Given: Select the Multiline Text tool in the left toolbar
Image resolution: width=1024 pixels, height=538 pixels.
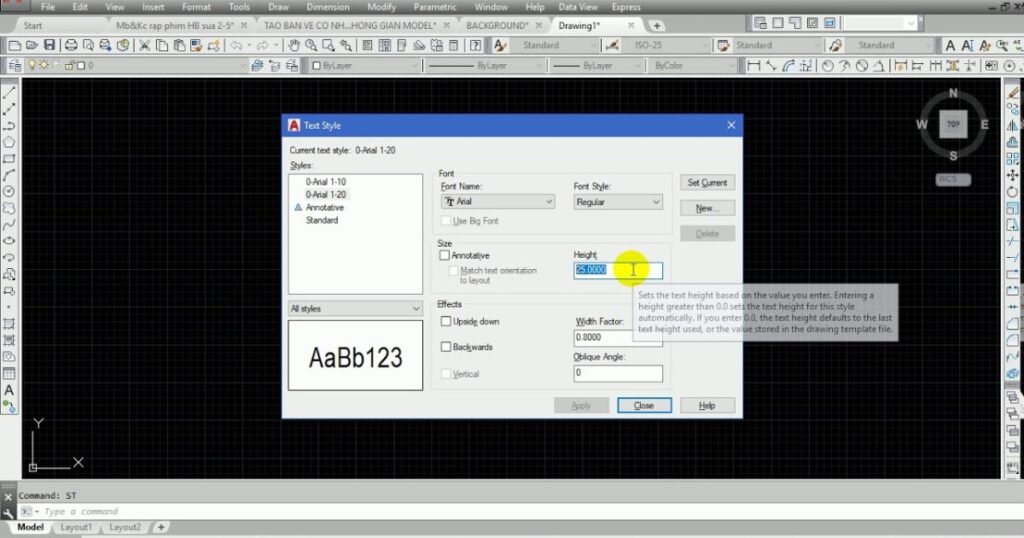Looking at the screenshot, I should pos(9,390).
